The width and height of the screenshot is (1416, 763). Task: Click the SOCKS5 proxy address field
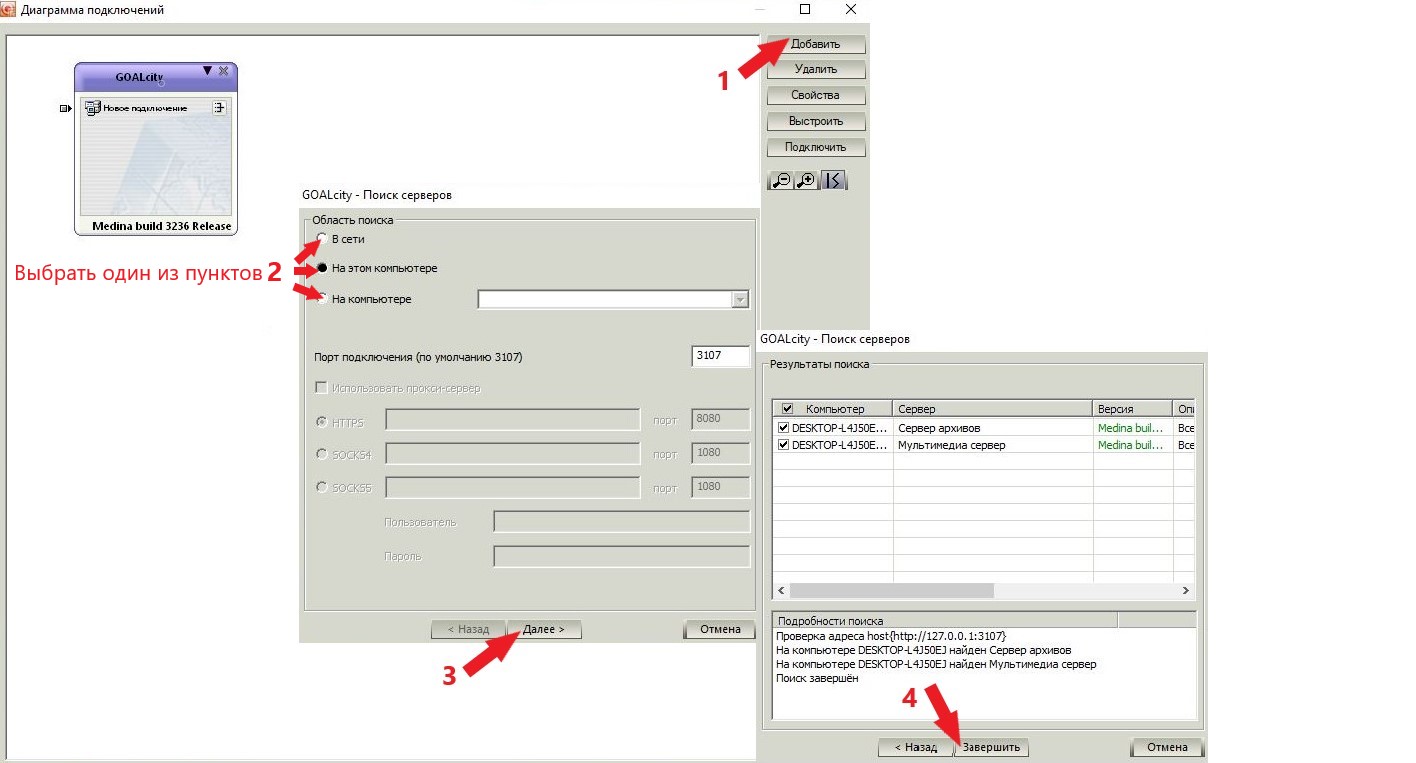pos(512,487)
